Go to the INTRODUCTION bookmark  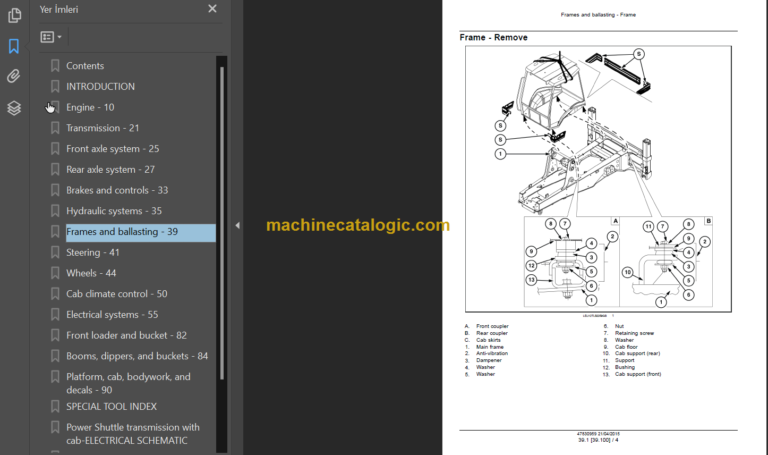coord(100,86)
